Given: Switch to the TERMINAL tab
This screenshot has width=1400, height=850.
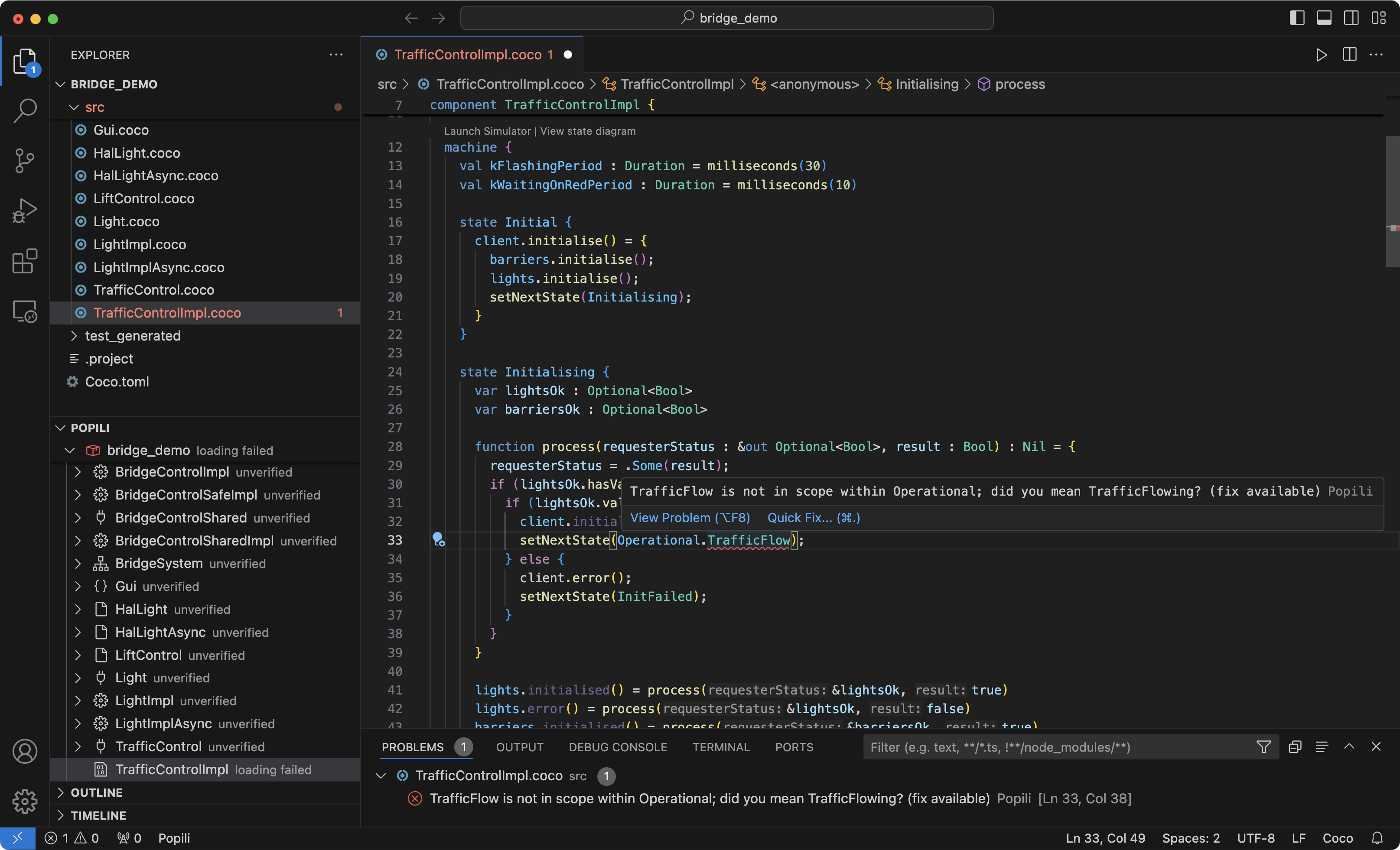Looking at the screenshot, I should click(721, 746).
